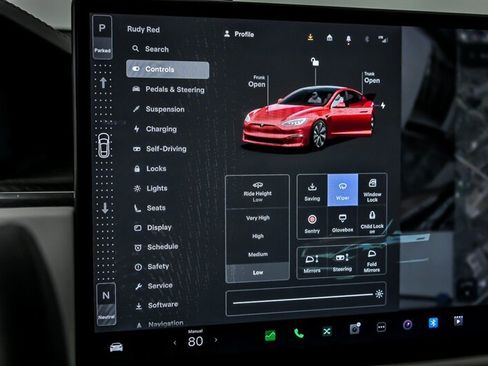Tap the LTE signal strength icon
488x366 pixels.
[x=383, y=39]
